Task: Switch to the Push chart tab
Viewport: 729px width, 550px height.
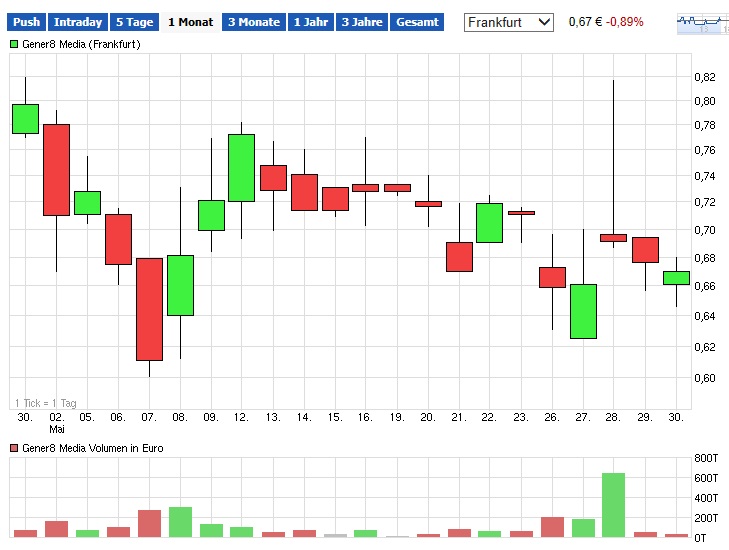Action: click(27, 22)
